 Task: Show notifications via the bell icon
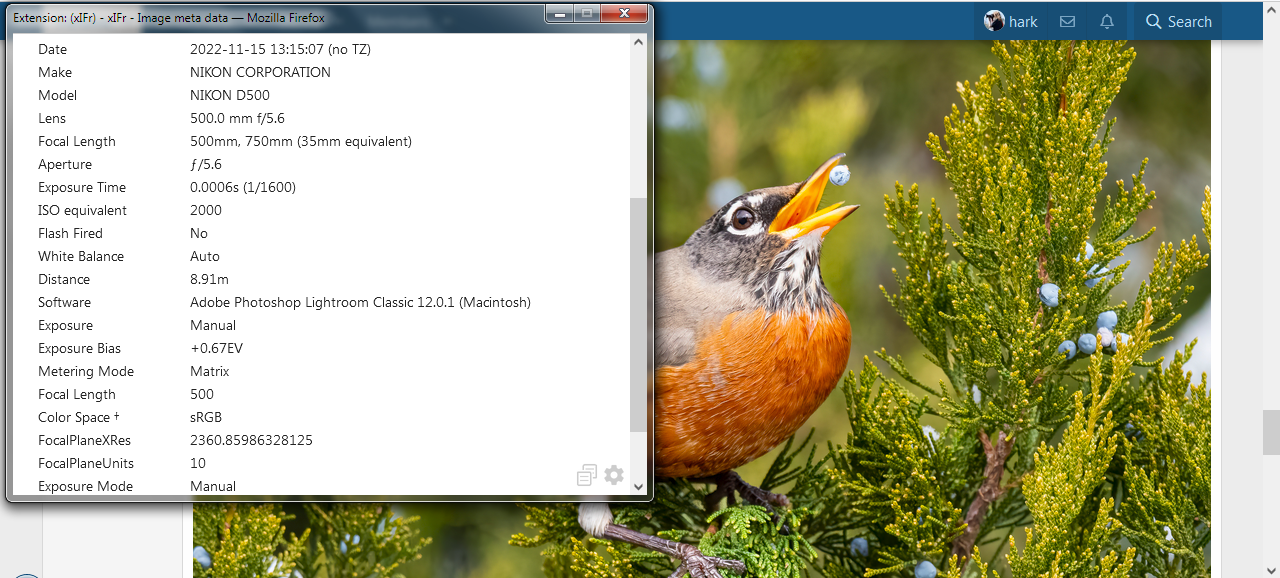pyautogui.click(x=1107, y=22)
